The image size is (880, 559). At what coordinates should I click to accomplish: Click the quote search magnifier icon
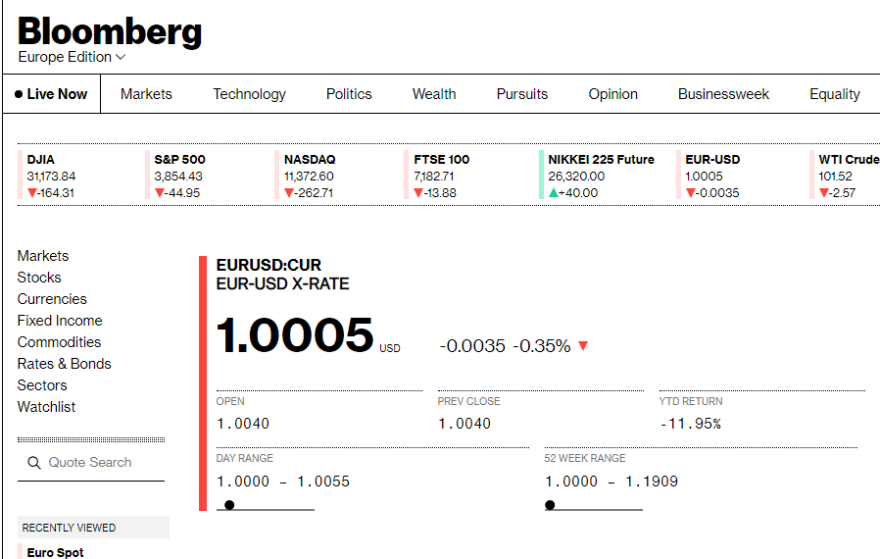[x=34, y=463]
